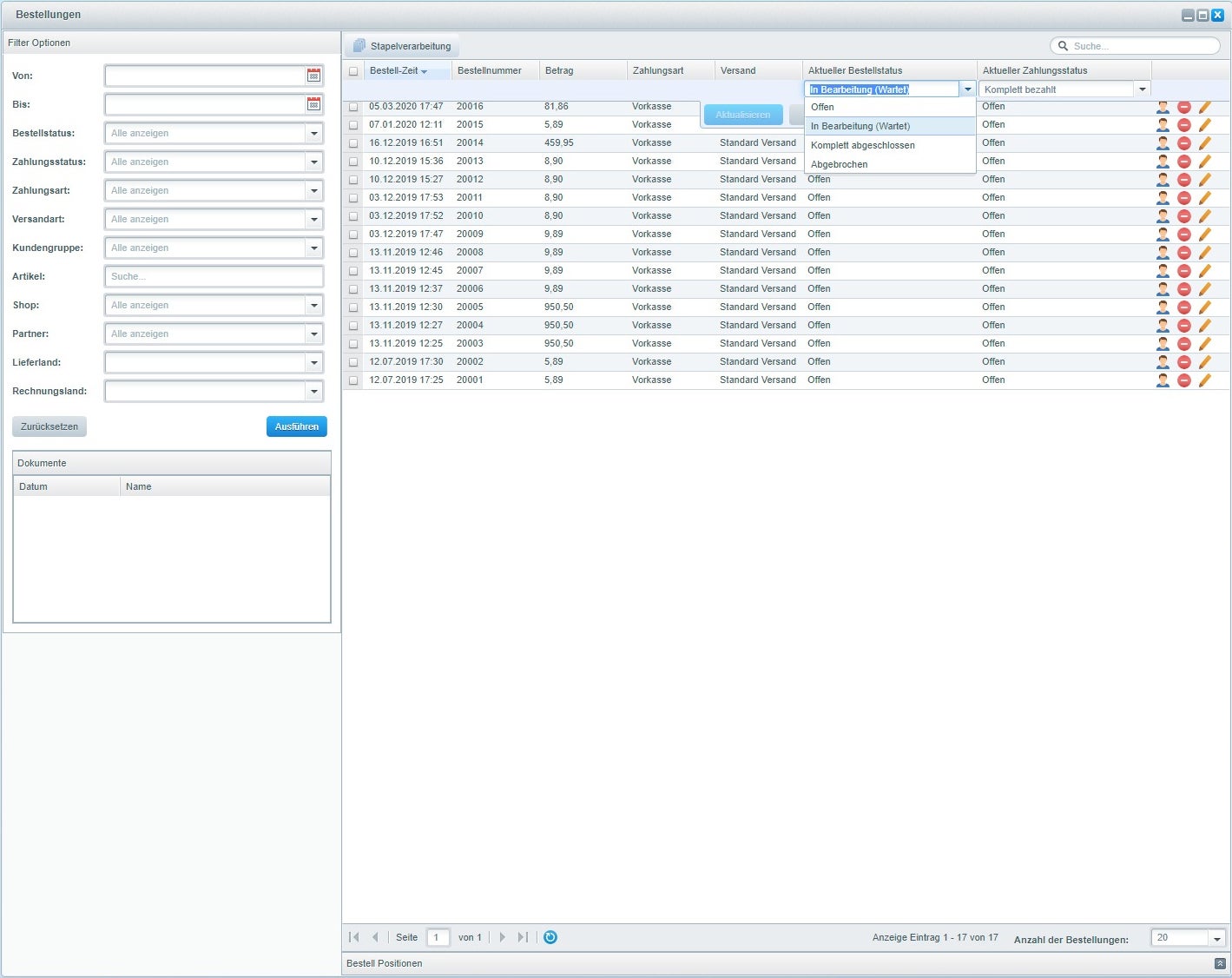Reload the order list
The width and height of the screenshot is (1232, 978).
click(x=550, y=937)
